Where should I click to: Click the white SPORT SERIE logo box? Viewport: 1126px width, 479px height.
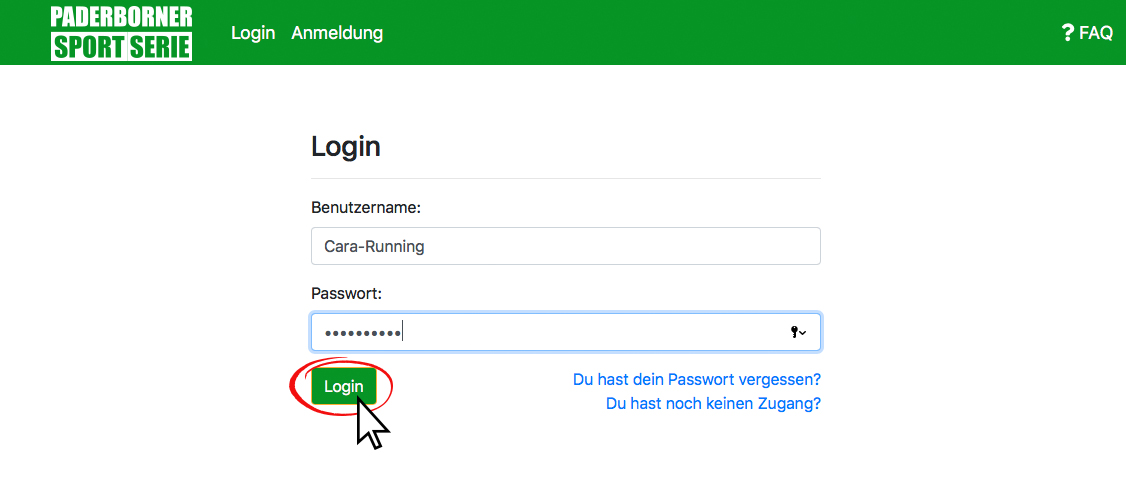tap(121, 47)
